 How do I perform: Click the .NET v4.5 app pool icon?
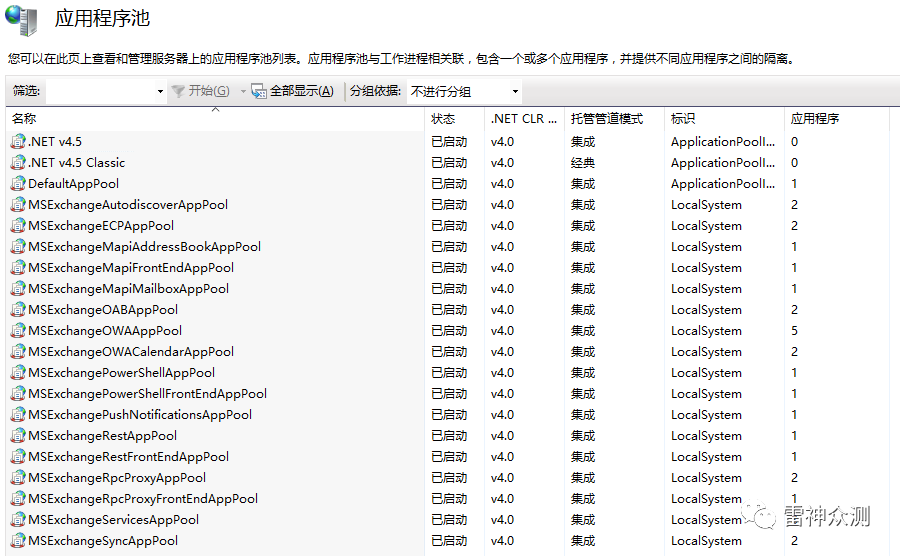[18, 141]
